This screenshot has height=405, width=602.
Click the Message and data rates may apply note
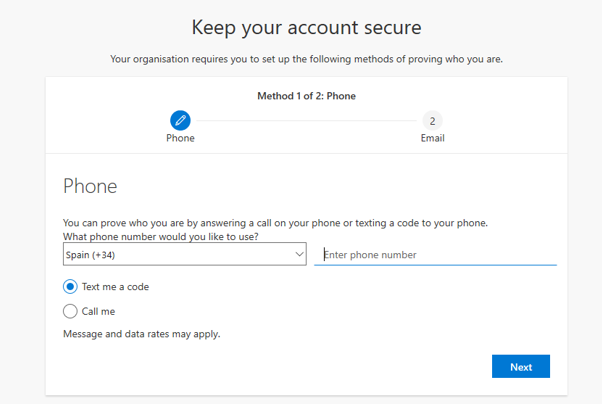[142, 334]
